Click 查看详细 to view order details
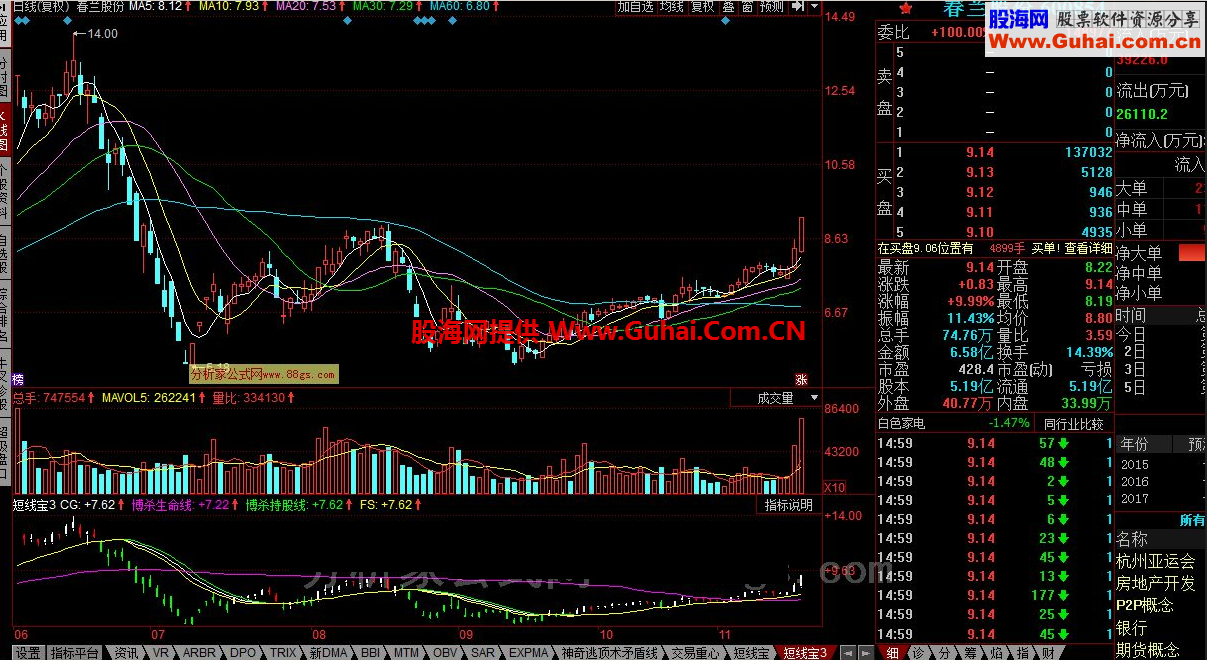The height and width of the screenshot is (660, 1207). tap(1088, 248)
